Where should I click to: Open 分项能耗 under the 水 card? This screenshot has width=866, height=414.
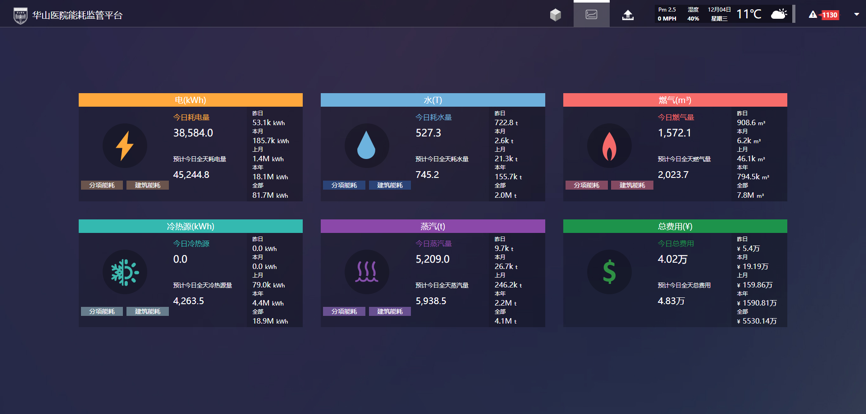click(344, 185)
